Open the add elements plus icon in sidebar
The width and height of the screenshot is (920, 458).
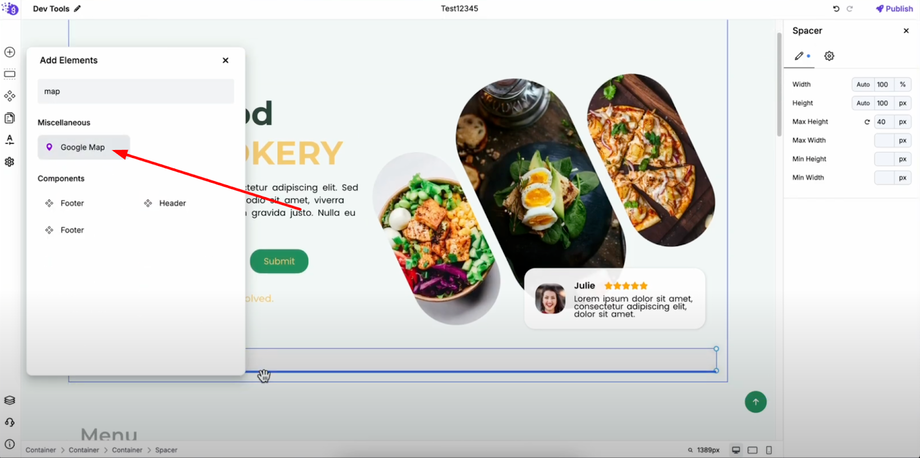[x=9, y=52]
